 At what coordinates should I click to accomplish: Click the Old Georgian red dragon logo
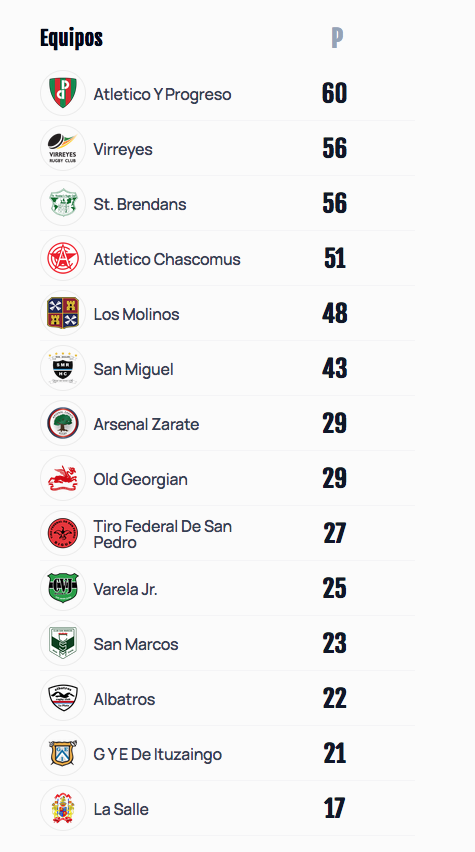(63, 478)
